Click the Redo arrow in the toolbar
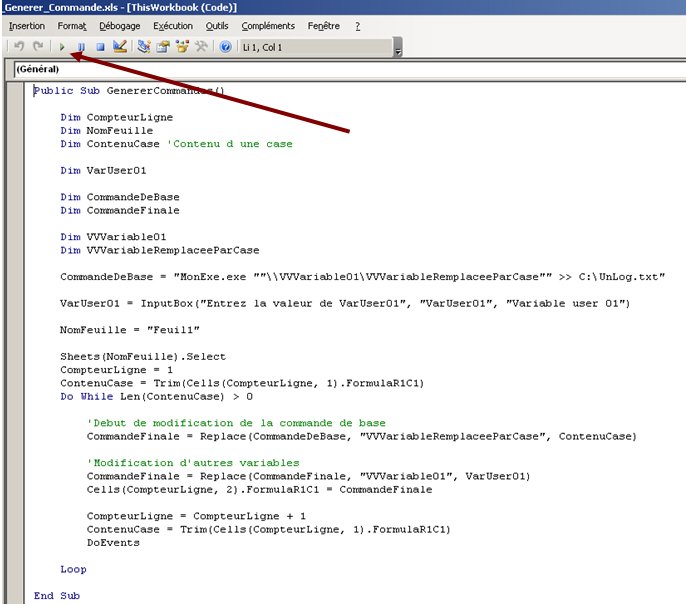Image resolution: width=687 pixels, height=605 pixels. 38,47
